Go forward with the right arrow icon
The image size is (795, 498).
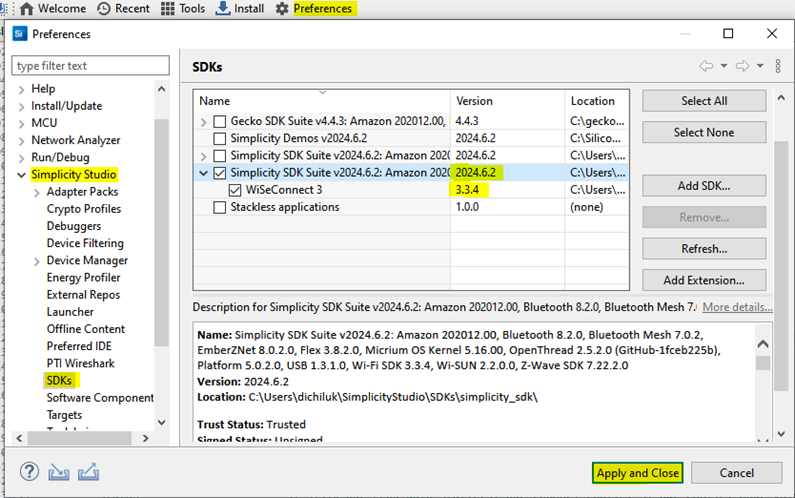click(743, 66)
